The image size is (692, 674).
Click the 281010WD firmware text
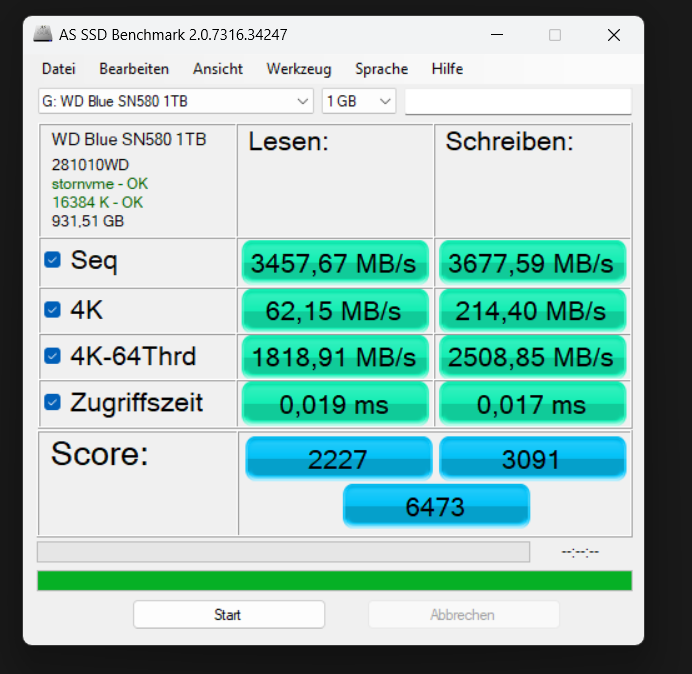90,165
